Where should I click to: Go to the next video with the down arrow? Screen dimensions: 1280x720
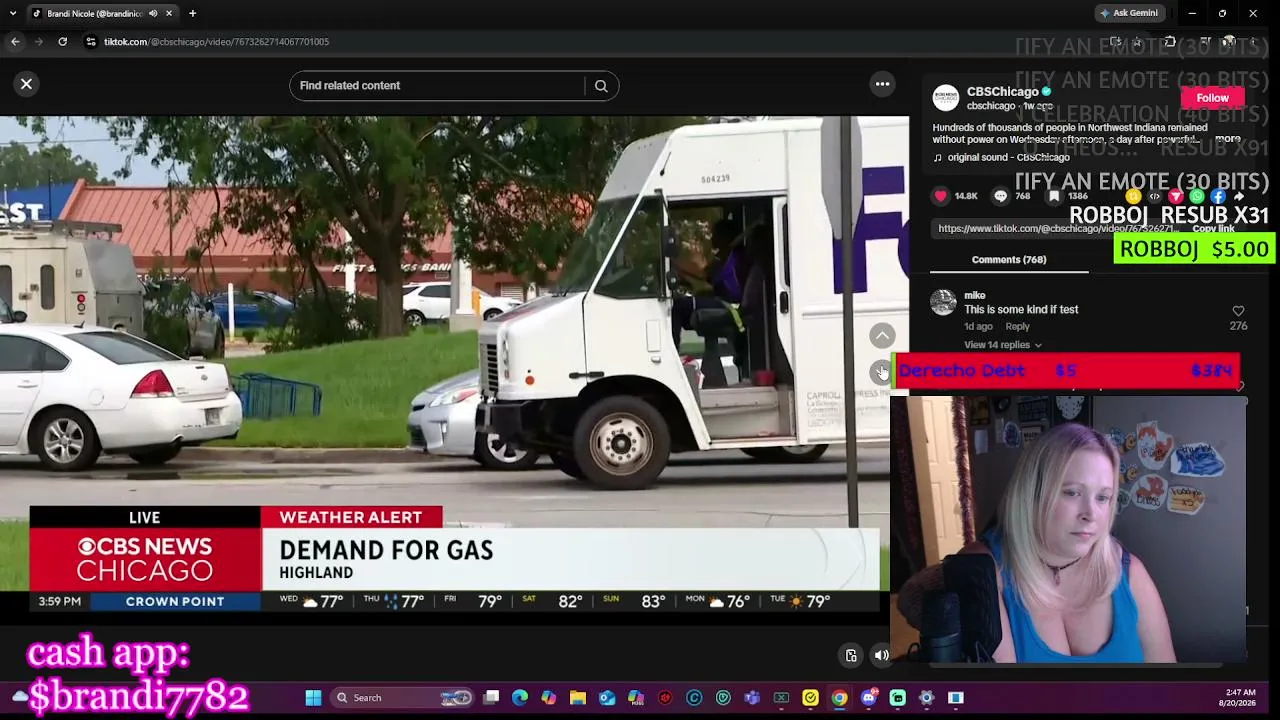point(882,372)
